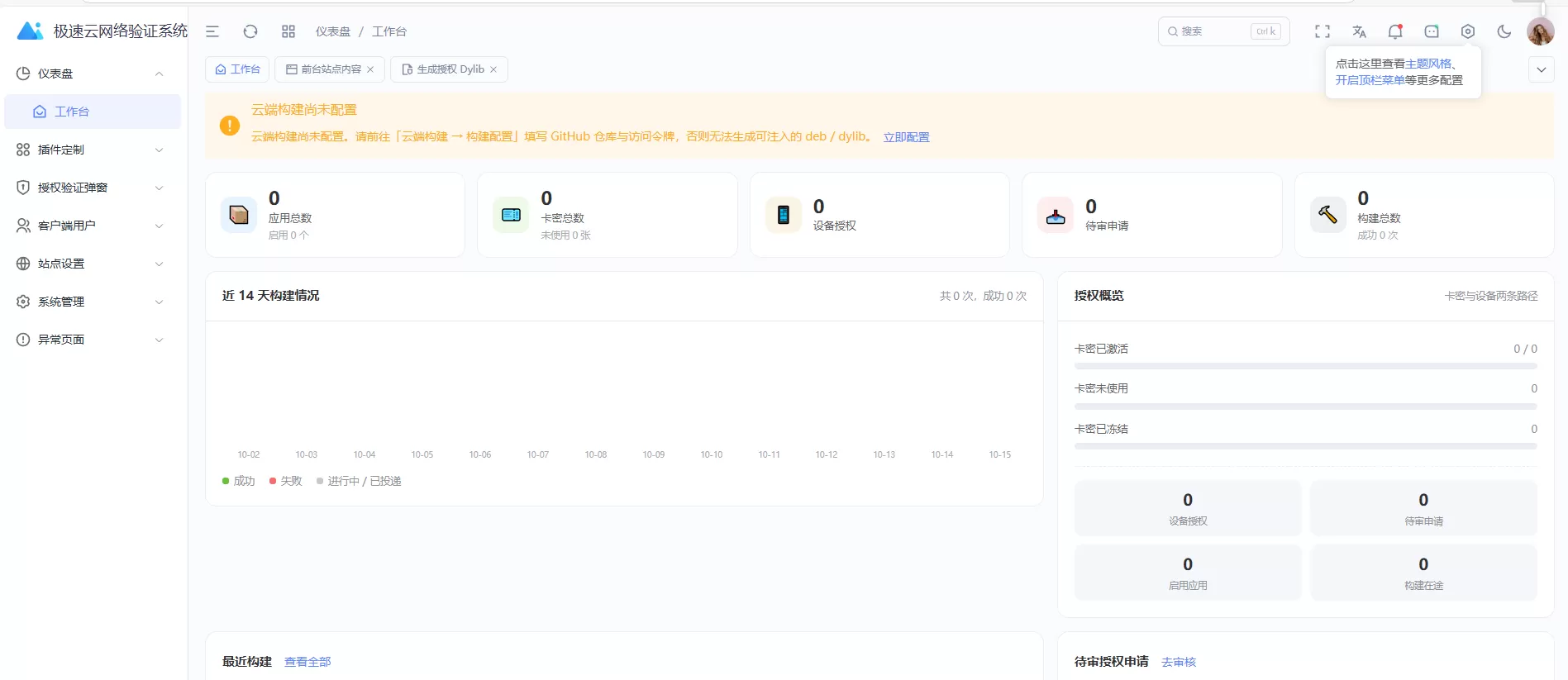1568x680 pixels.
Task: Switch to the 工作台 tab
Action: click(x=237, y=69)
